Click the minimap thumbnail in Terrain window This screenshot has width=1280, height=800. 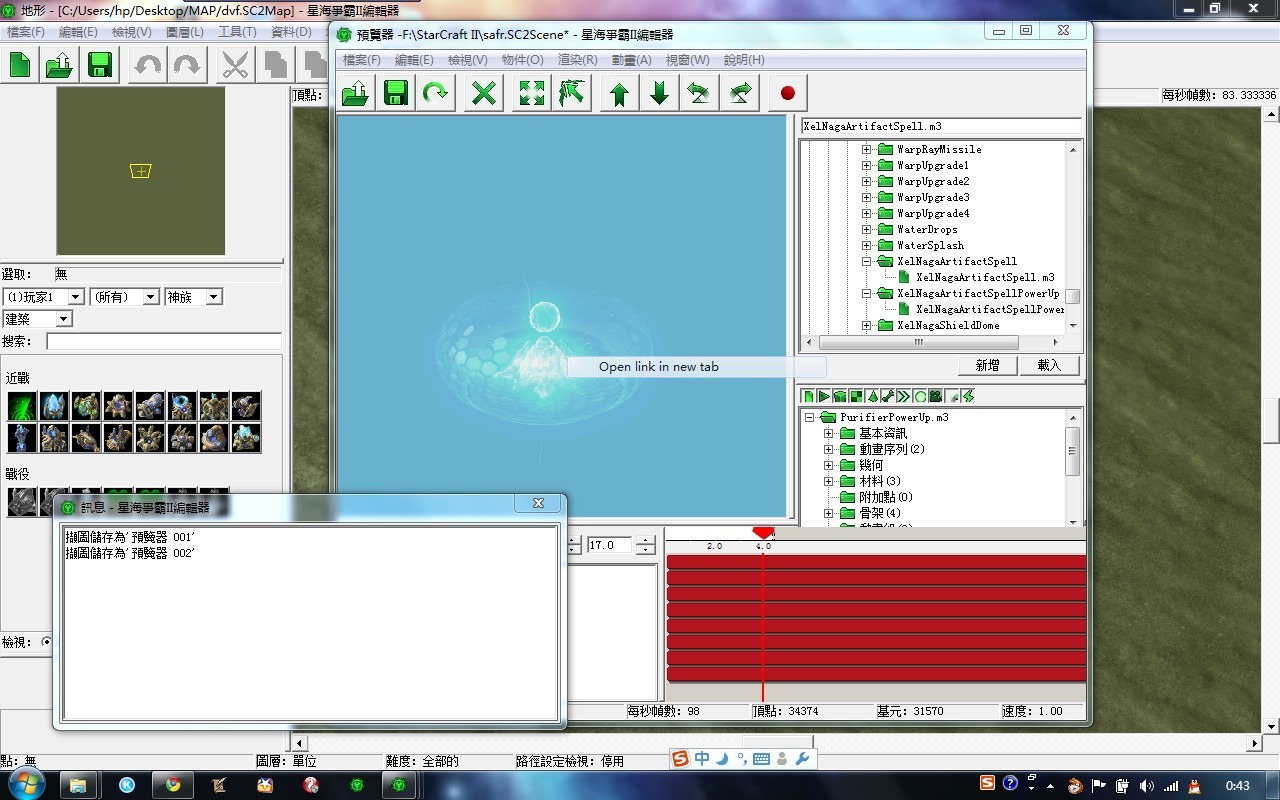pos(141,171)
